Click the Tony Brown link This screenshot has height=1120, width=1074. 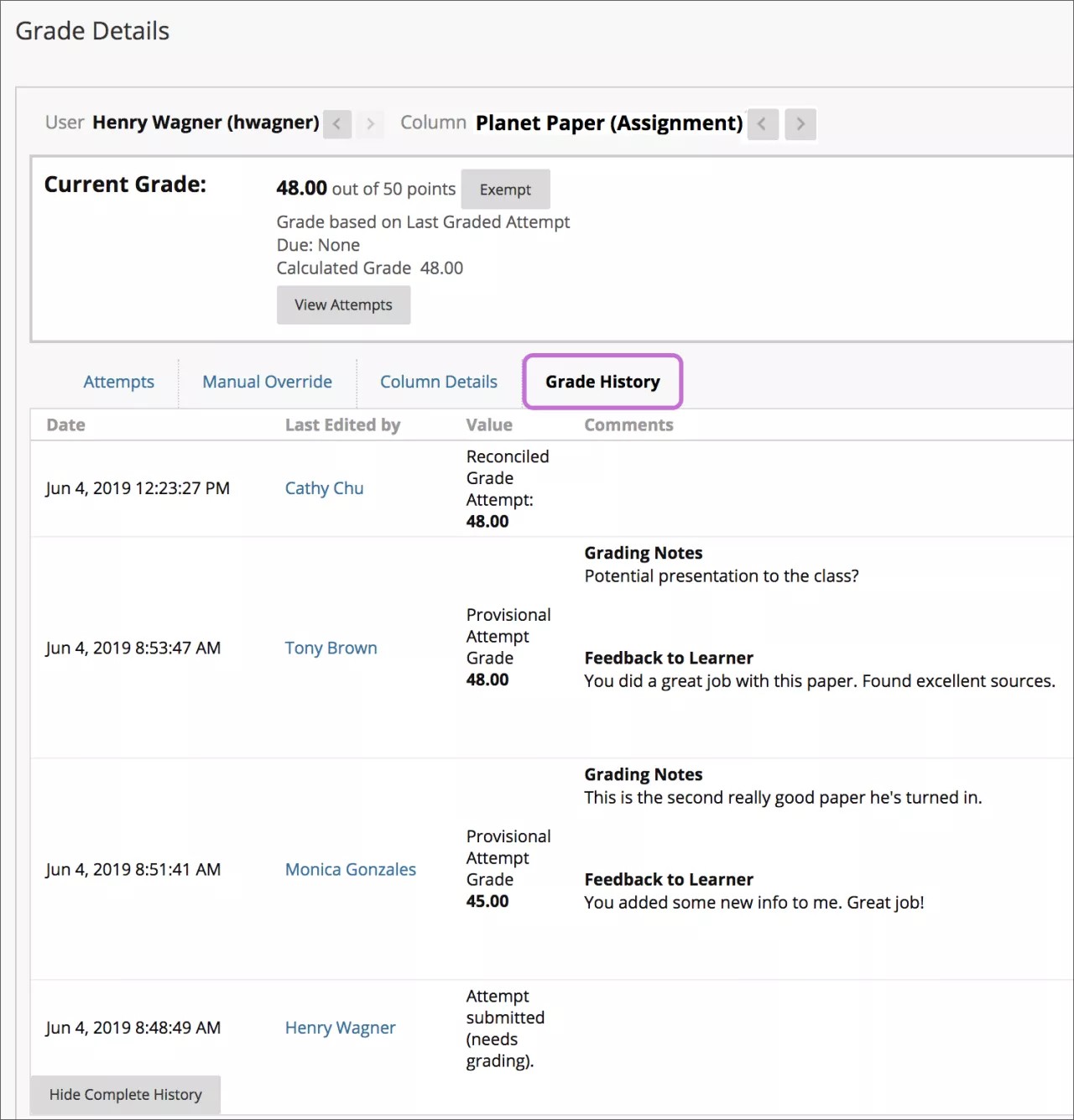(331, 648)
